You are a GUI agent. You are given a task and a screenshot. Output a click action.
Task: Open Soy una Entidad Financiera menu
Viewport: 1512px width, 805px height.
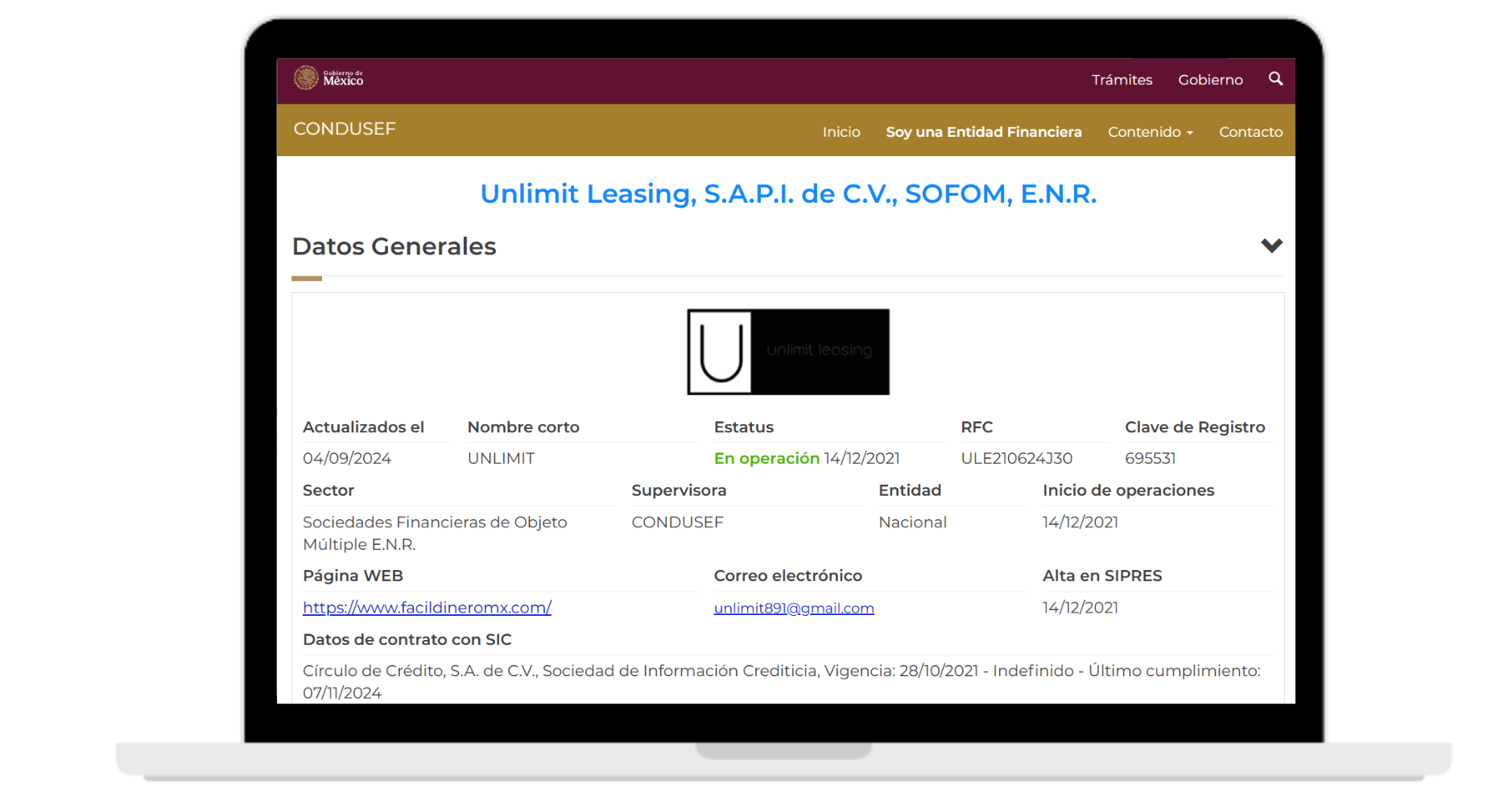983,131
